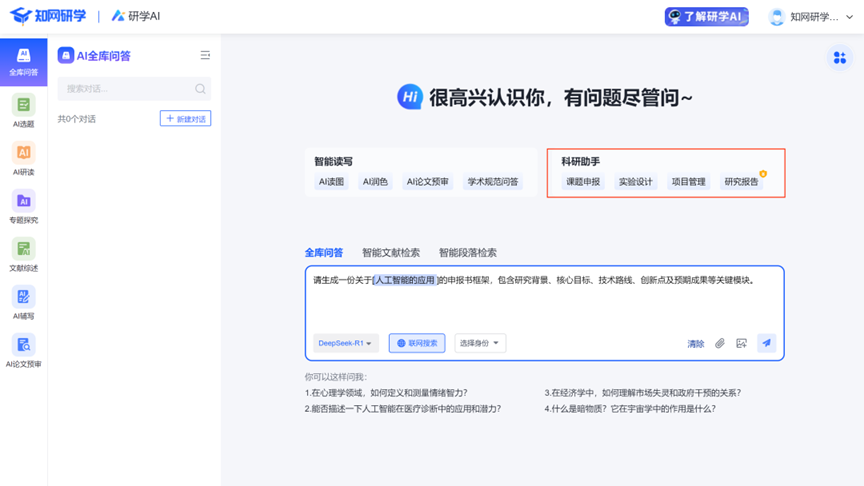The width and height of the screenshot is (864, 486).
Task: Collapse the conversation list panel
Action: (x=205, y=56)
